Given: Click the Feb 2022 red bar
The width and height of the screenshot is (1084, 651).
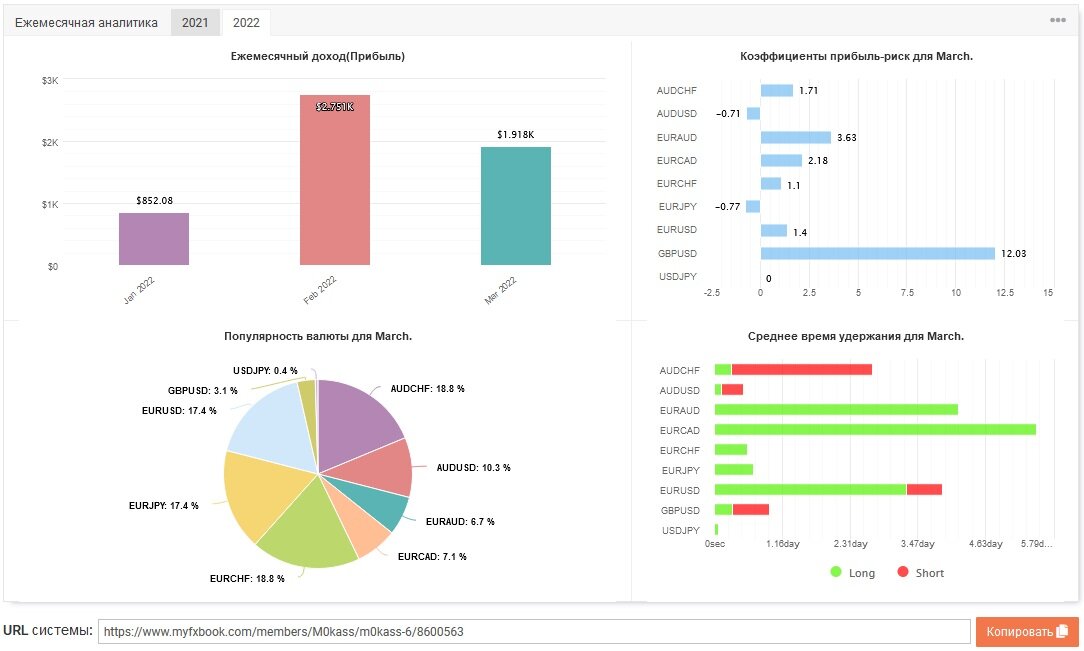Looking at the screenshot, I should (x=335, y=180).
